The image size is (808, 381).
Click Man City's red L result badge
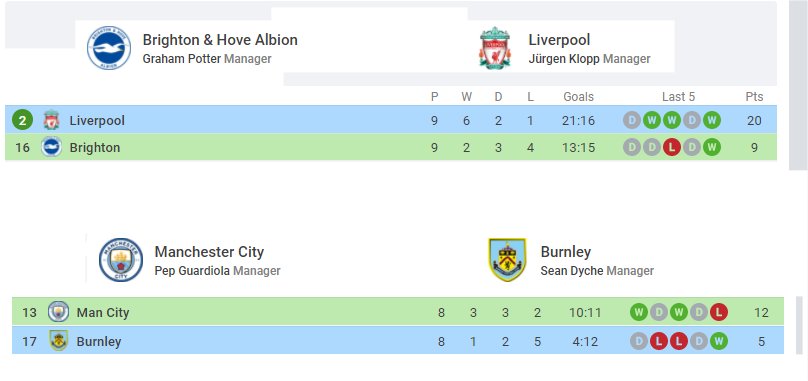coord(718,312)
